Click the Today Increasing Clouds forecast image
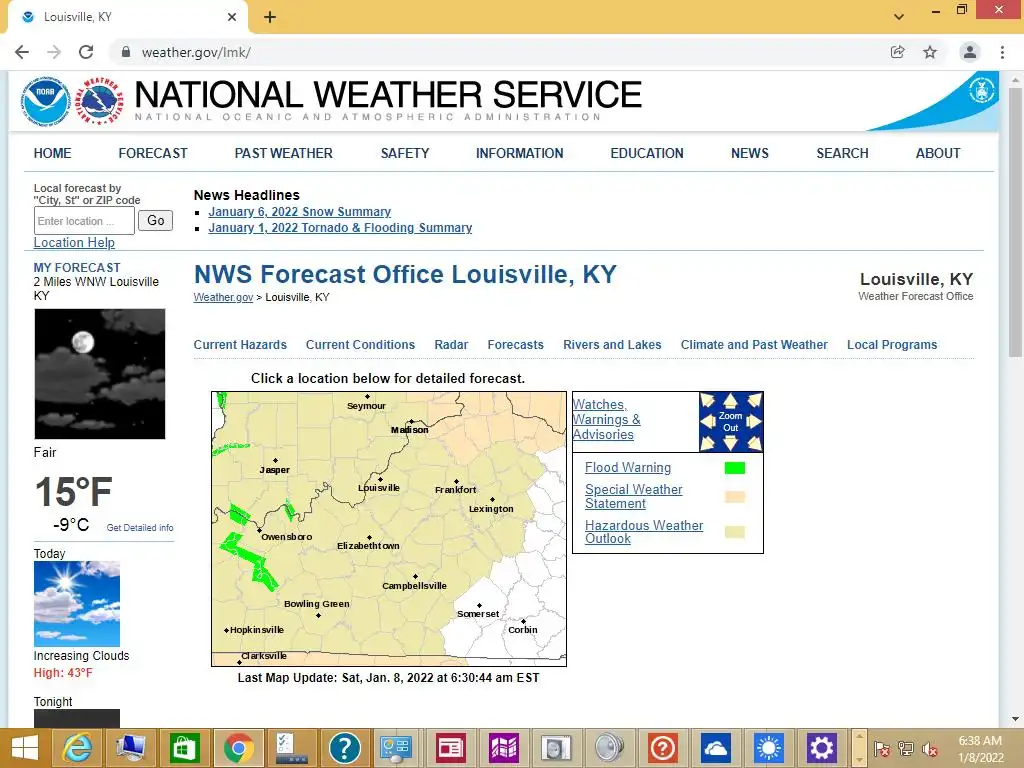1024x768 pixels. click(77, 604)
